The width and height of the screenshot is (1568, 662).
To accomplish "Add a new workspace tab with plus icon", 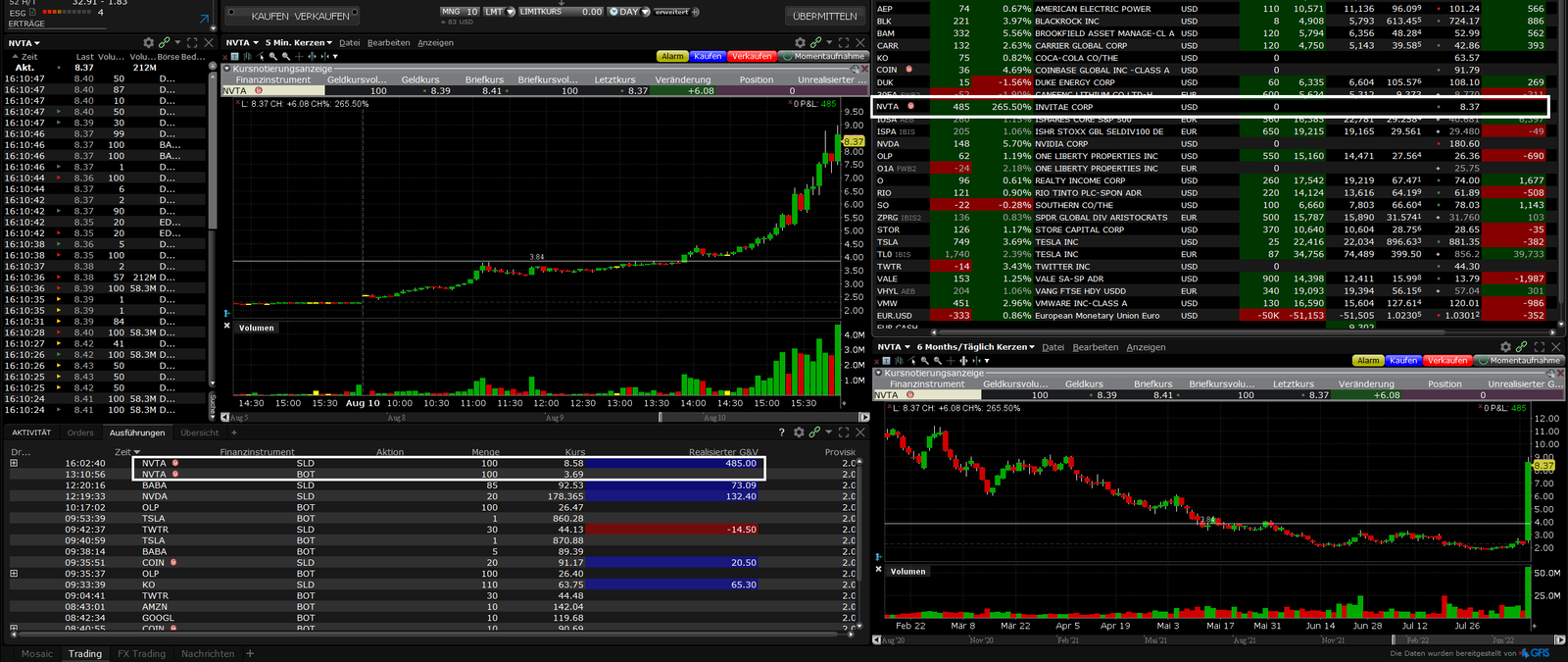I will [x=250, y=653].
